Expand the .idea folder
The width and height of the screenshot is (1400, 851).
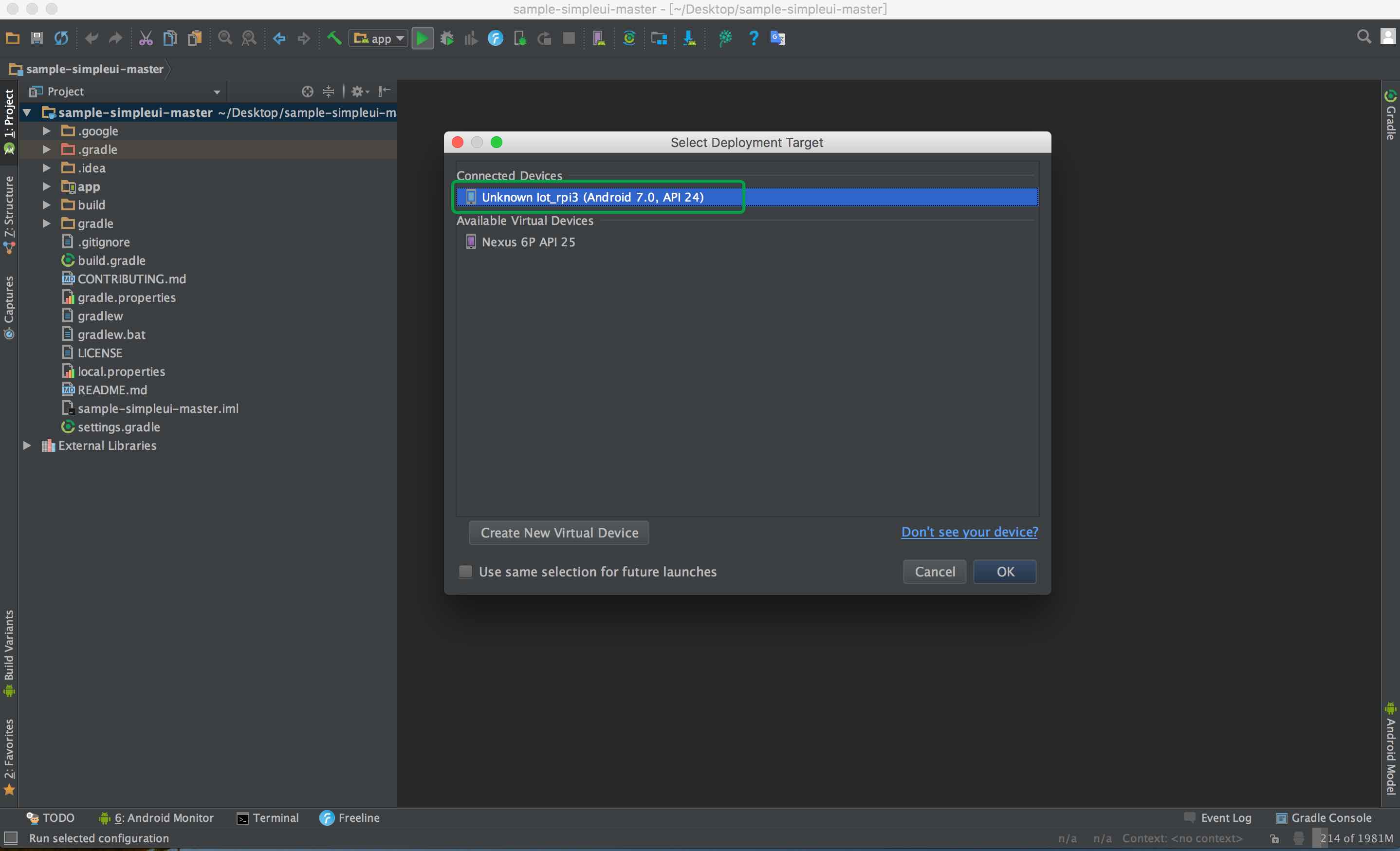tap(47, 168)
